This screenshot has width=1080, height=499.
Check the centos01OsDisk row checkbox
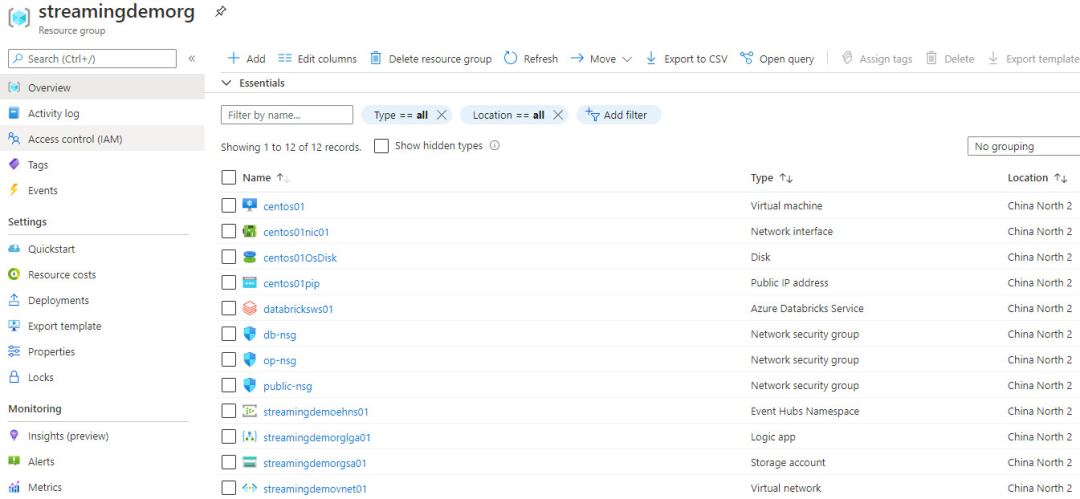click(229, 257)
